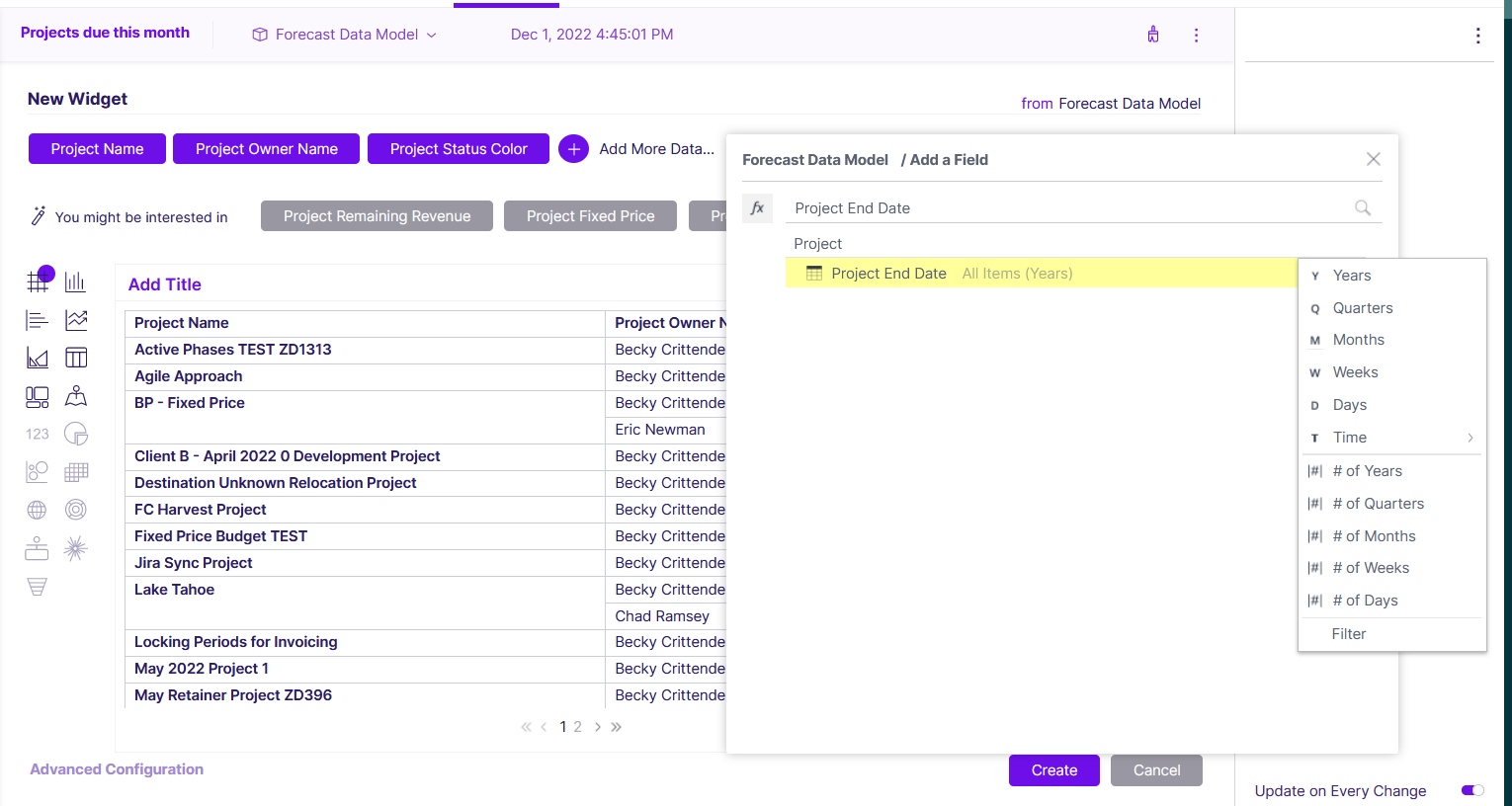The height and width of the screenshot is (806, 1512).
Task: Go to next page of table
Action: point(598,727)
